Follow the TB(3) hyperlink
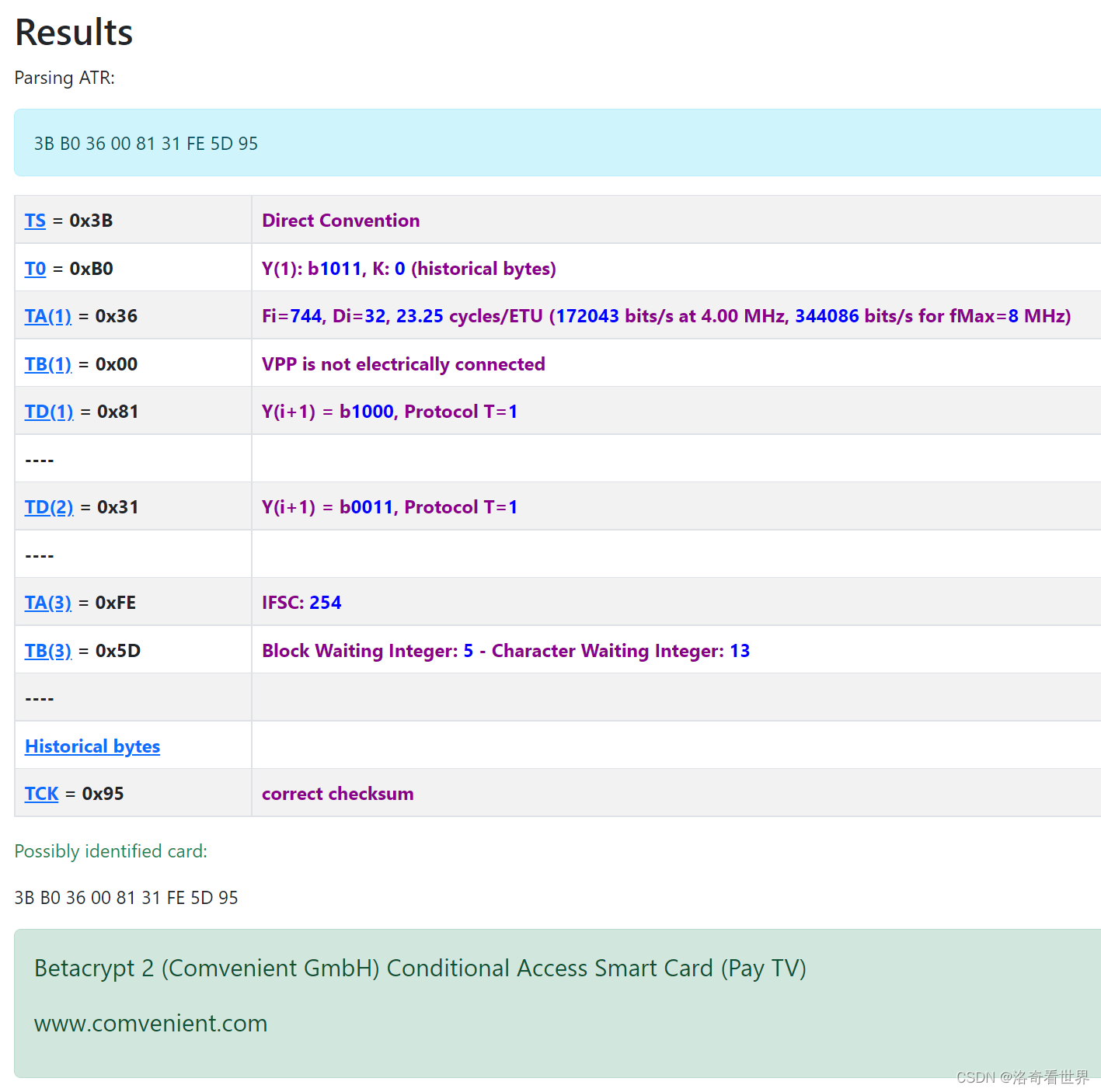The height and width of the screenshot is (1092, 1101). [x=47, y=651]
